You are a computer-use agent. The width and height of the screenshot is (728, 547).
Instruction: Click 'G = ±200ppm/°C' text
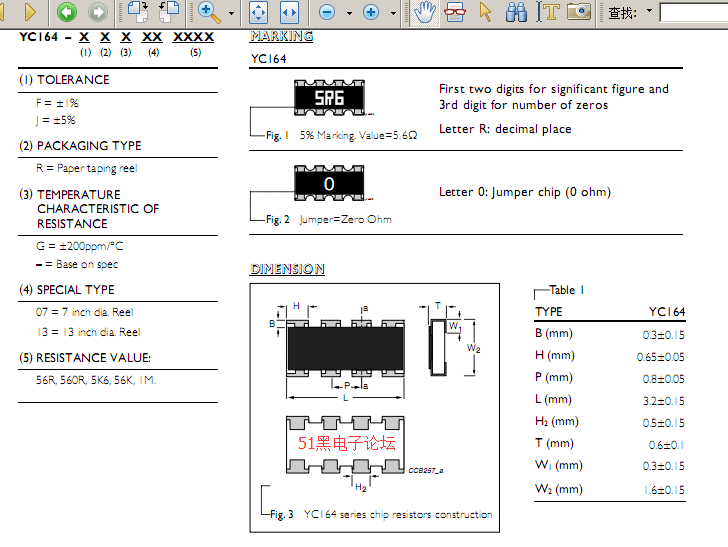[80, 246]
